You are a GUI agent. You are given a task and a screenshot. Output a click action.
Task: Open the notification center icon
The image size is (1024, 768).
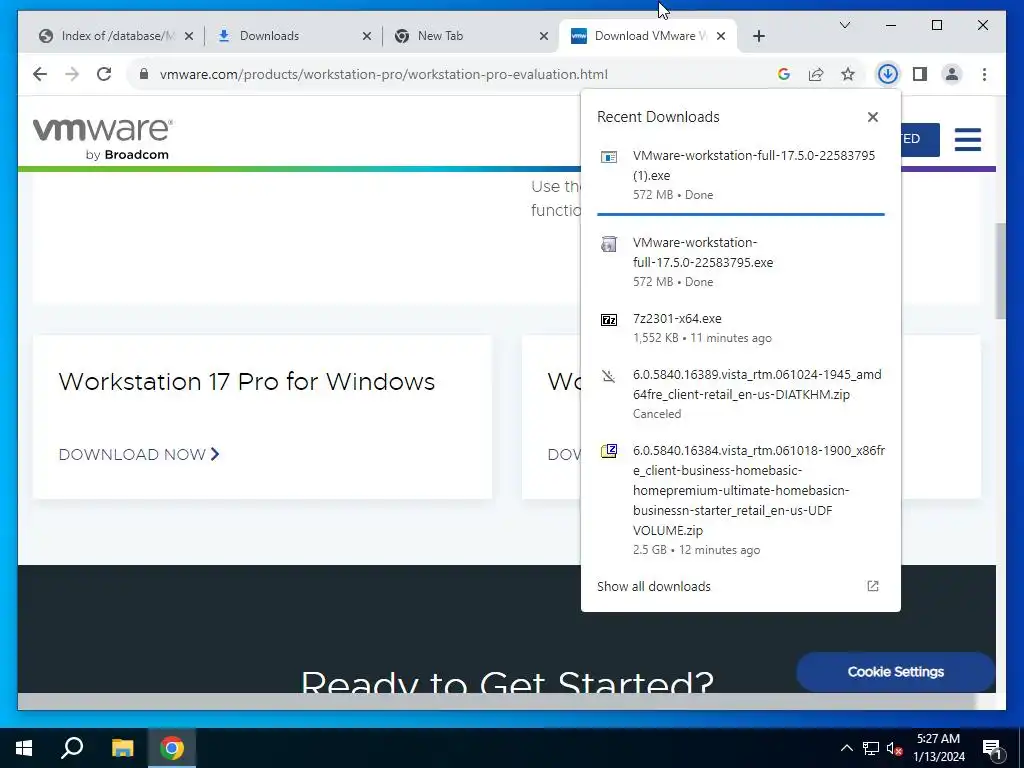point(993,750)
